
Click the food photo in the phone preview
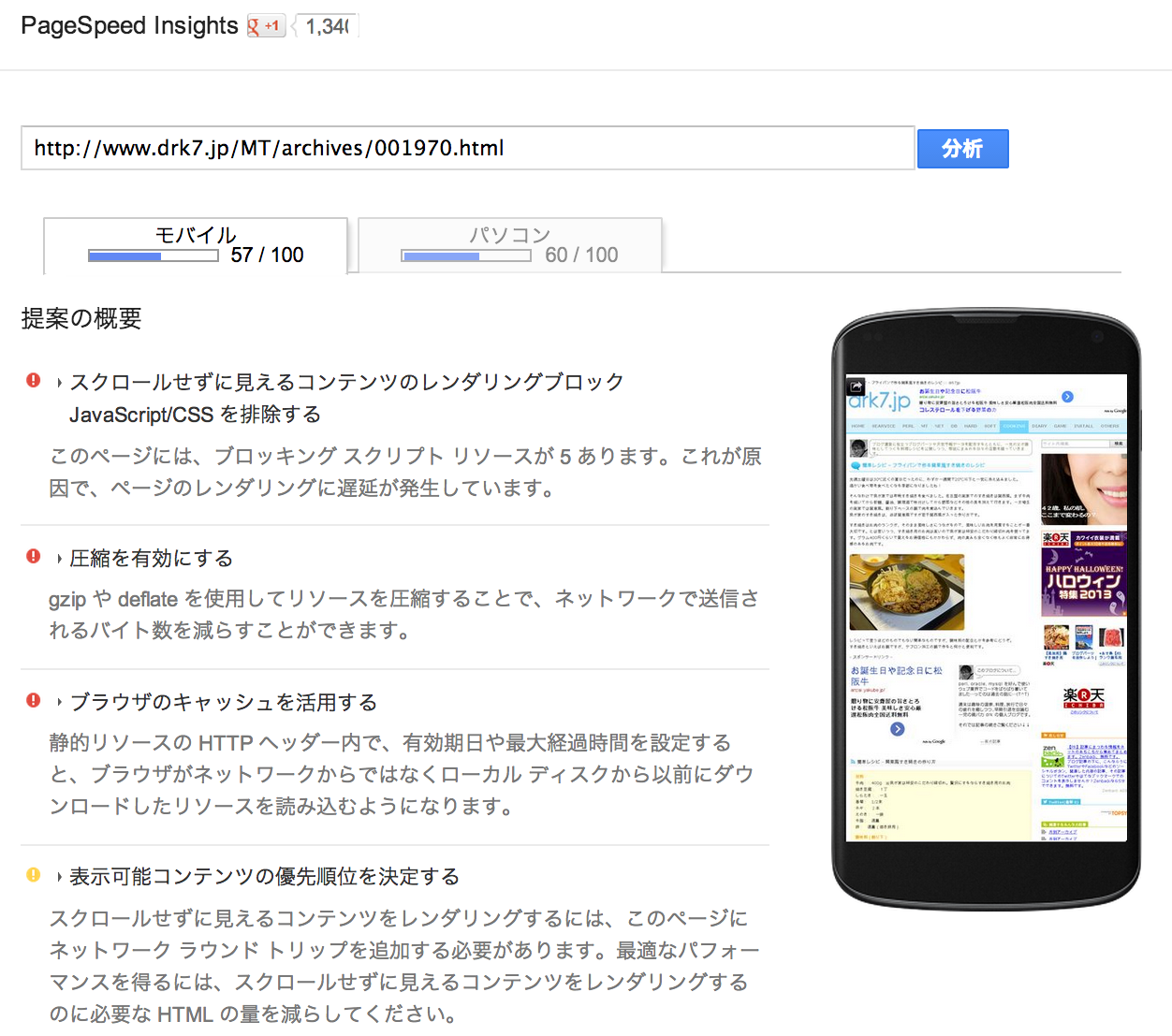[x=906, y=591]
